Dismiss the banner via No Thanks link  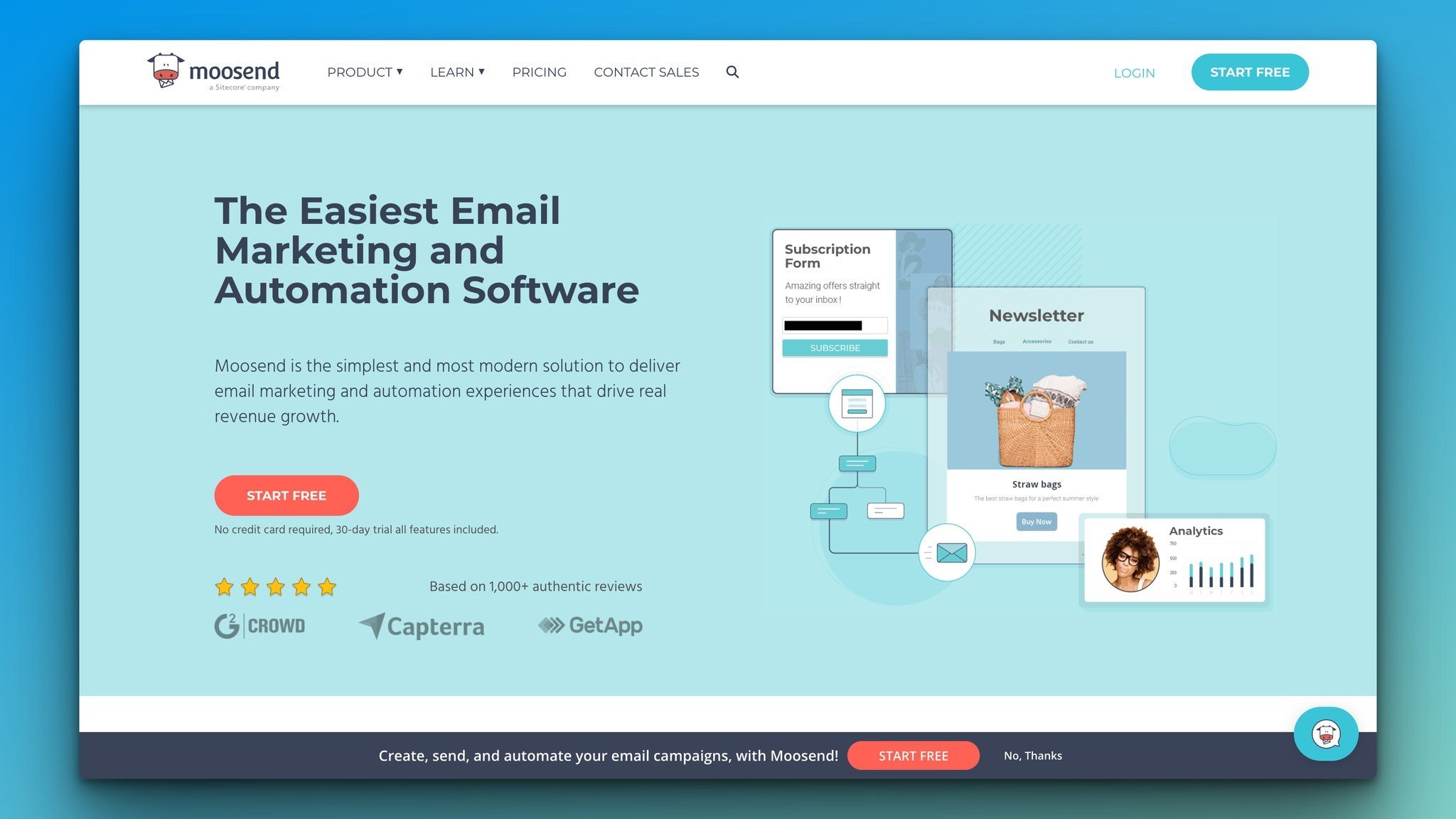1033,755
